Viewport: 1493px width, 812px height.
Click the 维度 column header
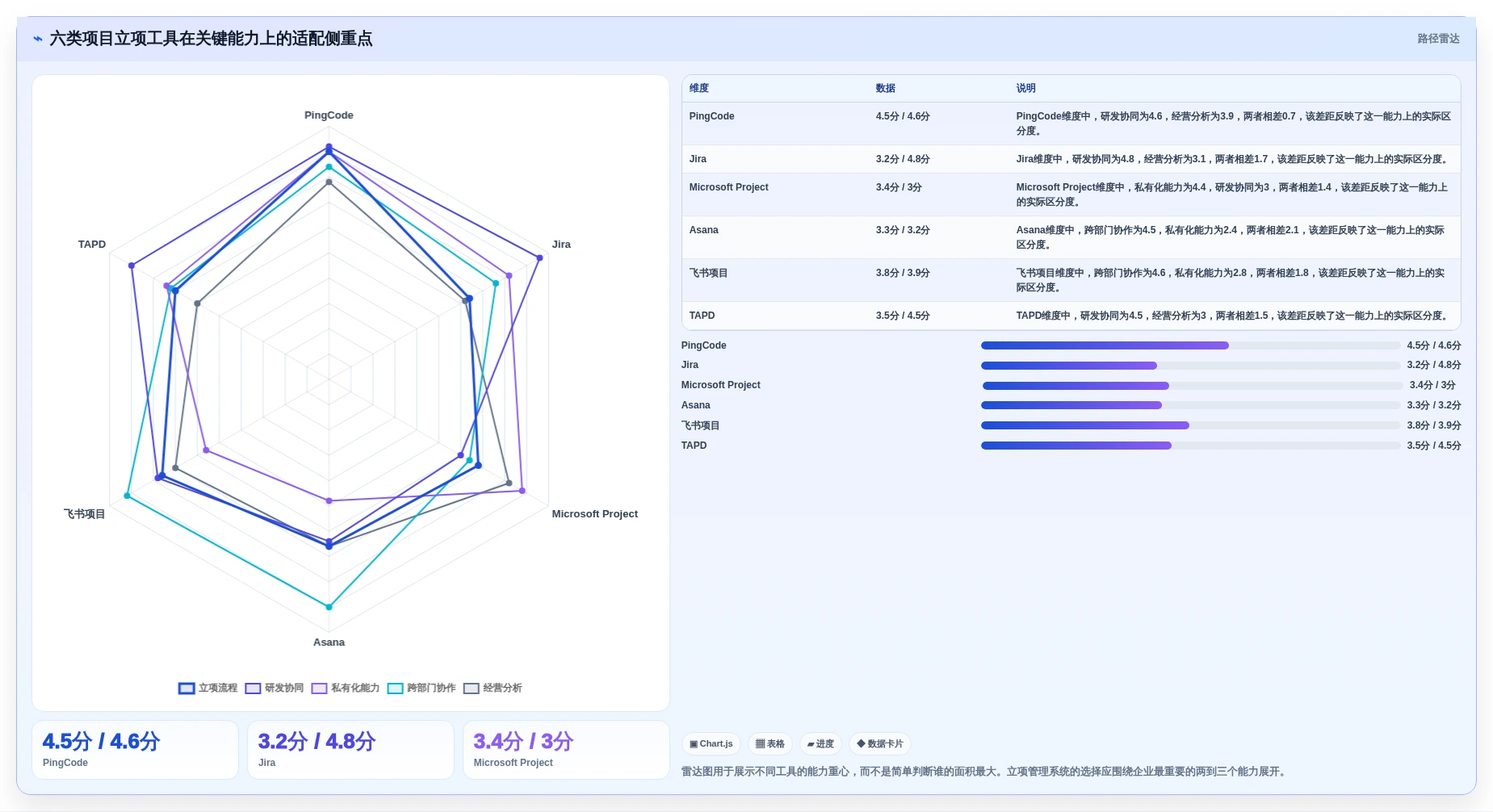coord(699,88)
